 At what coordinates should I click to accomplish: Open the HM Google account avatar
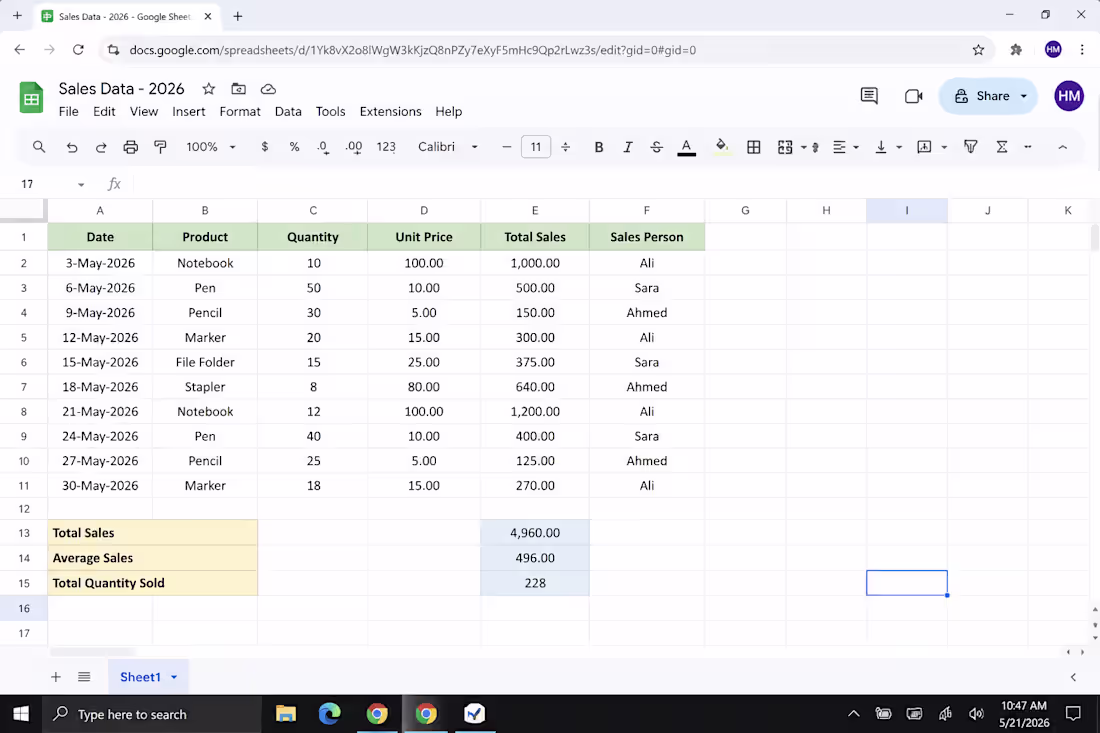tap(1068, 96)
